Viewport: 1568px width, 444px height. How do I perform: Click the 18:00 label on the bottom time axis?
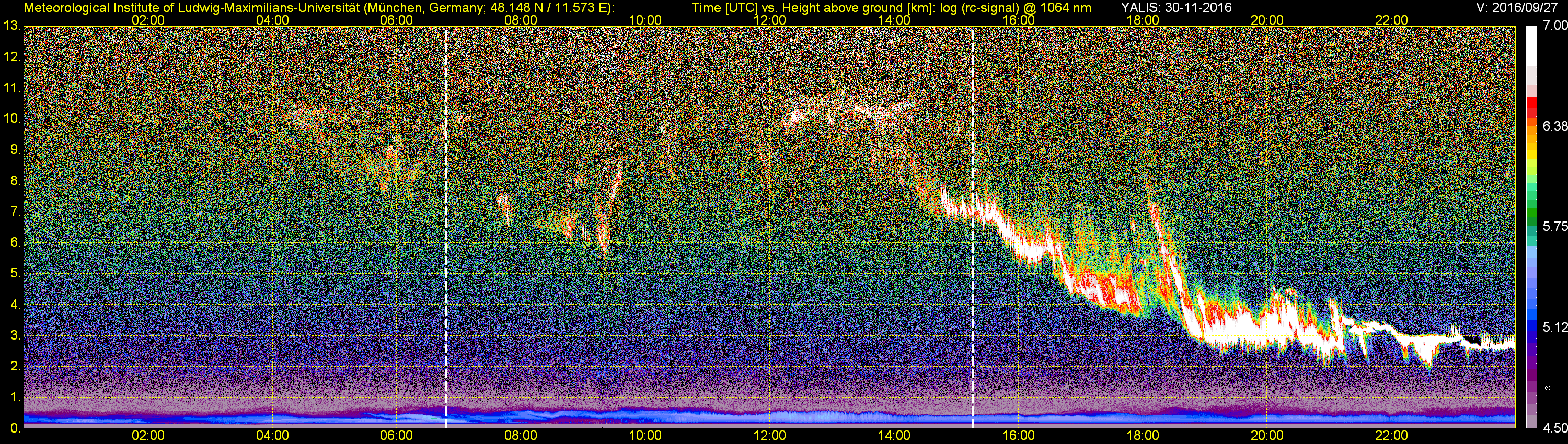(x=1143, y=436)
